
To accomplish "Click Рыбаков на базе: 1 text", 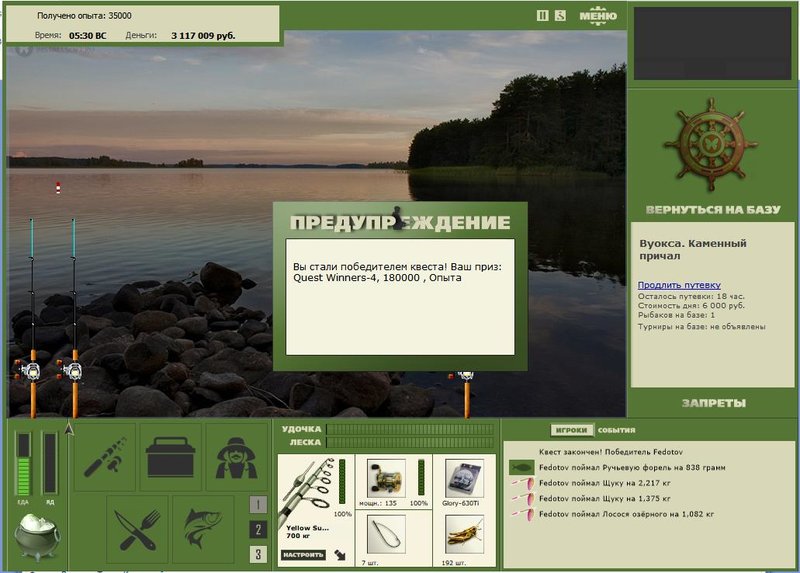I will [x=677, y=315].
